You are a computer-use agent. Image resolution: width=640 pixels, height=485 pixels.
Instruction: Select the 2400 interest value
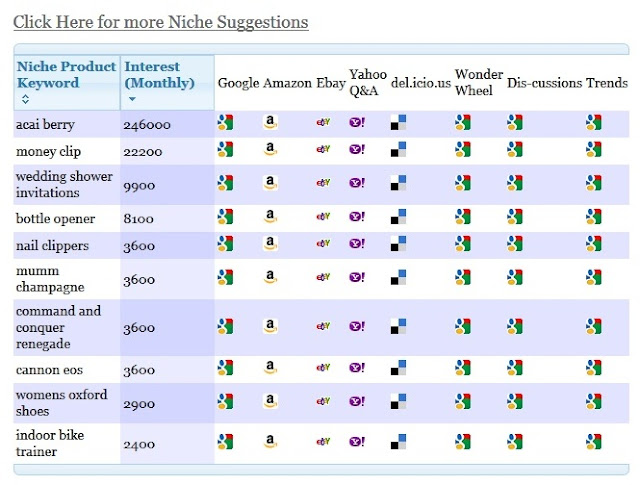tap(139, 445)
